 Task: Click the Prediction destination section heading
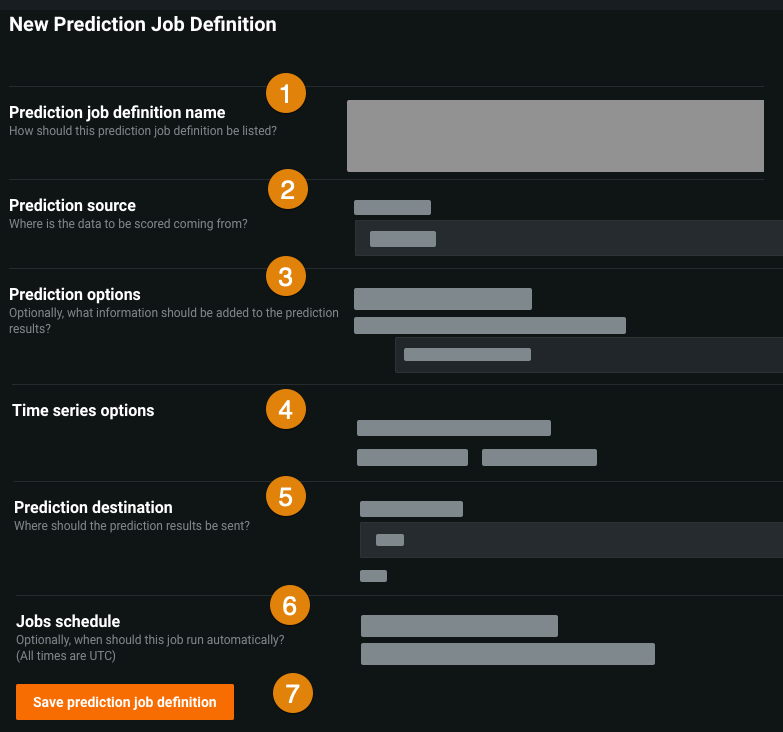93,507
